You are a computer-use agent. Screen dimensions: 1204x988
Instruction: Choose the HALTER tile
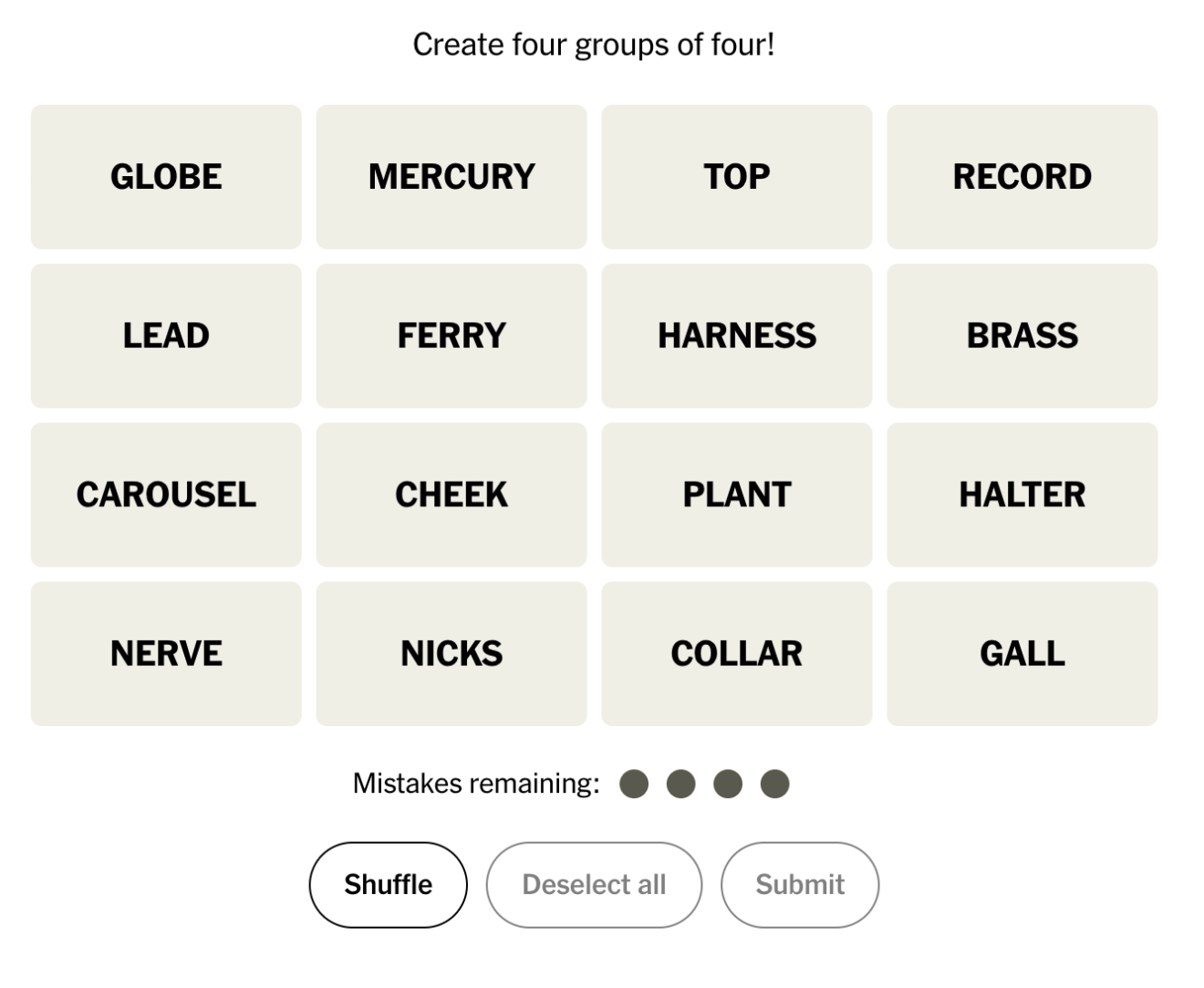(x=1022, y=494)
